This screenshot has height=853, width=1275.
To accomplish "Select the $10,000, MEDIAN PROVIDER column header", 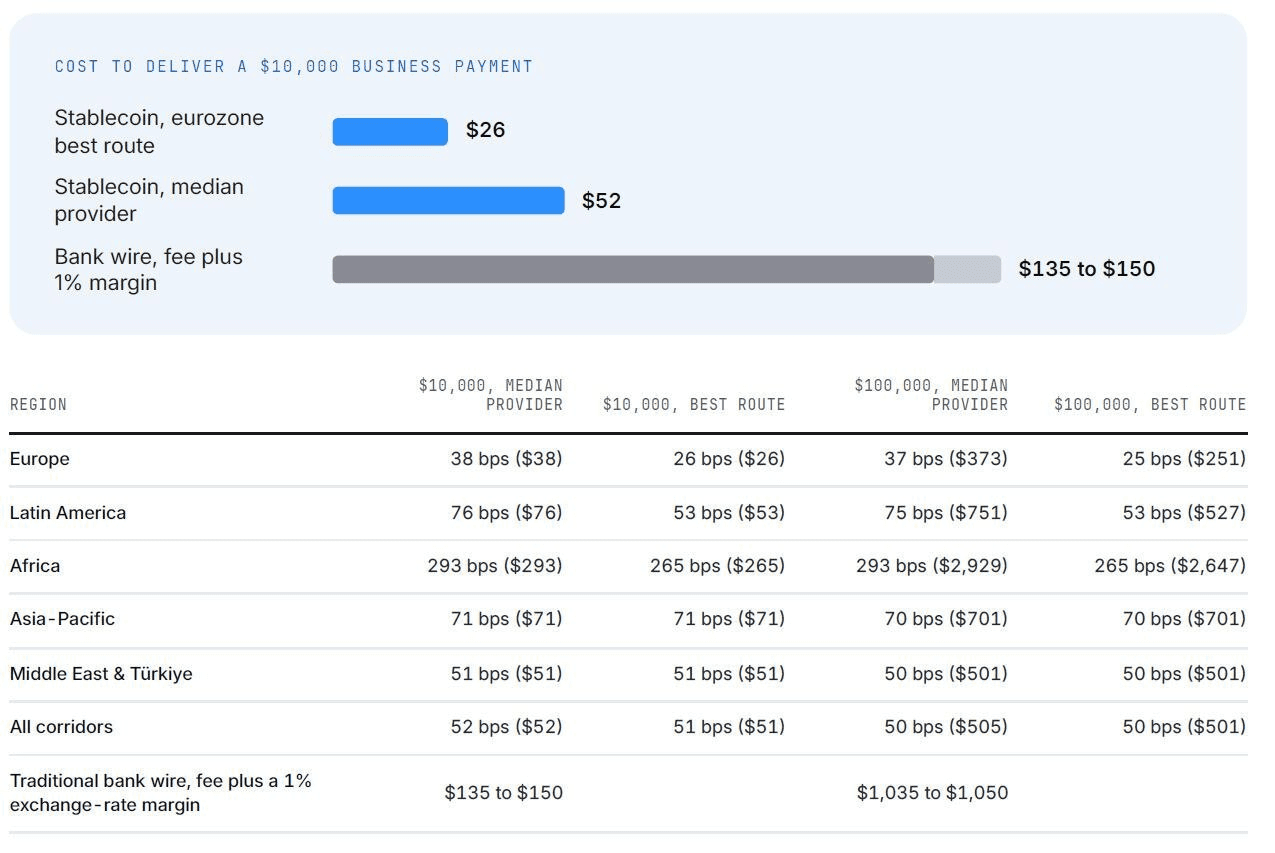I will pos(491,395).
